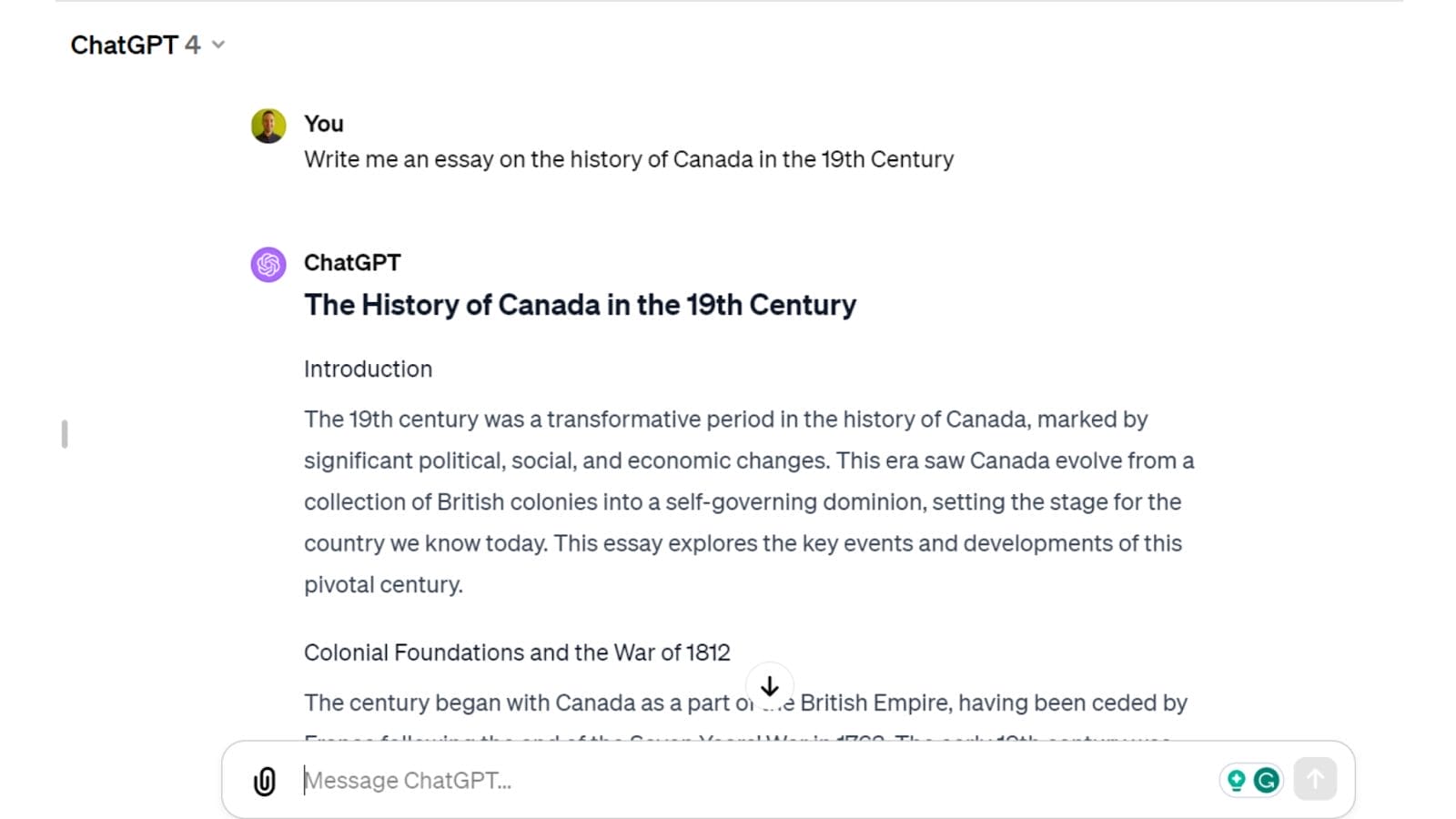Image resolution: width=1456 pixels, height=819 pixels.
Task: Click the "You" sender name
Action: [x=324, y=124]
